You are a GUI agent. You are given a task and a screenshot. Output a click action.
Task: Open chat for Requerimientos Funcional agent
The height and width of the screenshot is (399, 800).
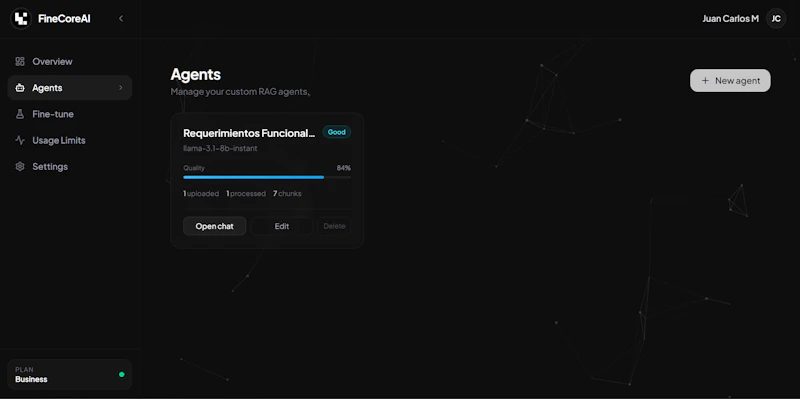click(214, 227)
